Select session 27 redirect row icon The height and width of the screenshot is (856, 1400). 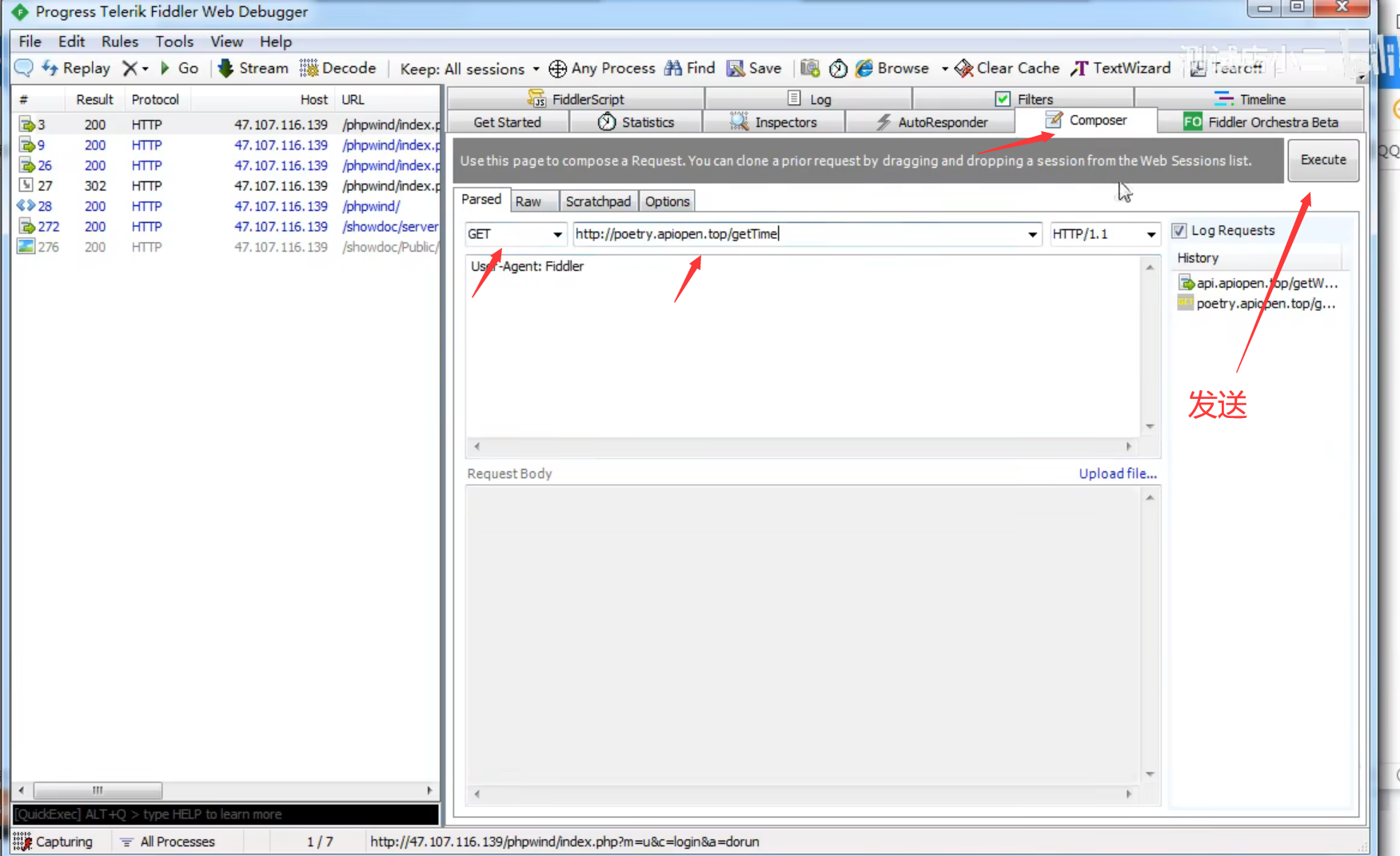(x=26, y=185)
